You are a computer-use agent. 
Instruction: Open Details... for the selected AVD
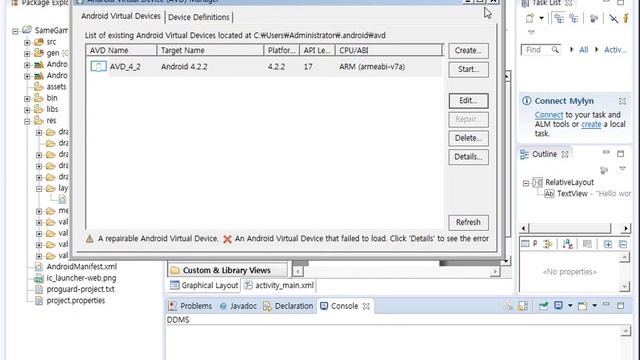468,157
